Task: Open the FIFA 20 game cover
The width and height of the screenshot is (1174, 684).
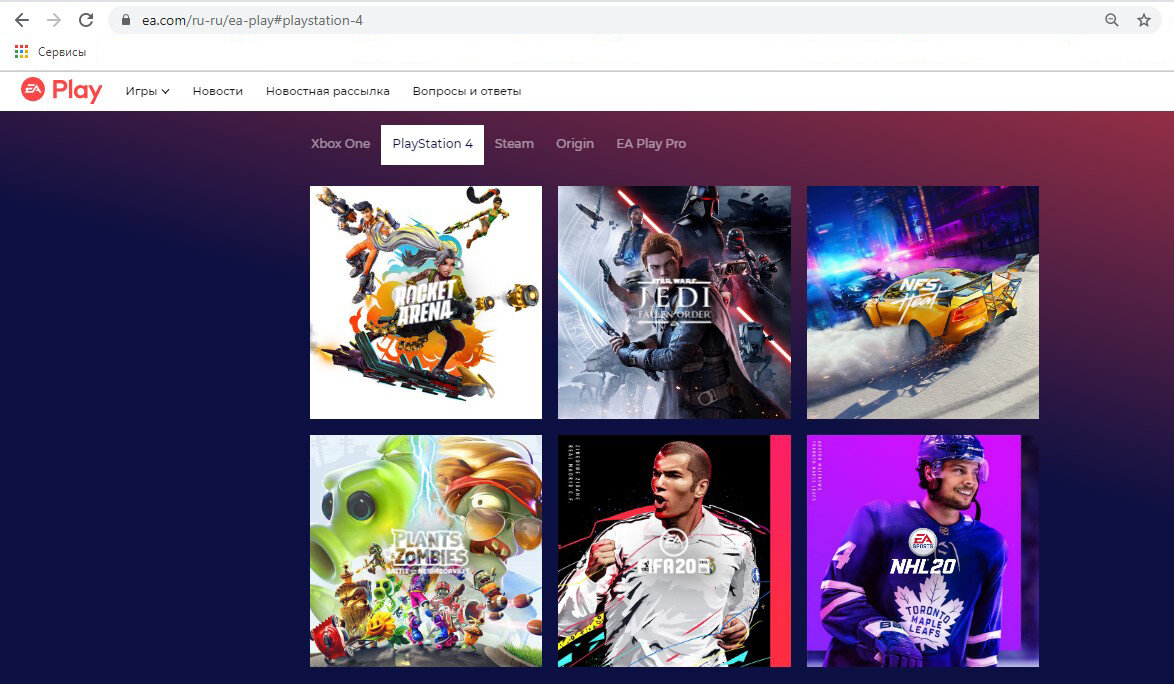Action: [674, 551]
